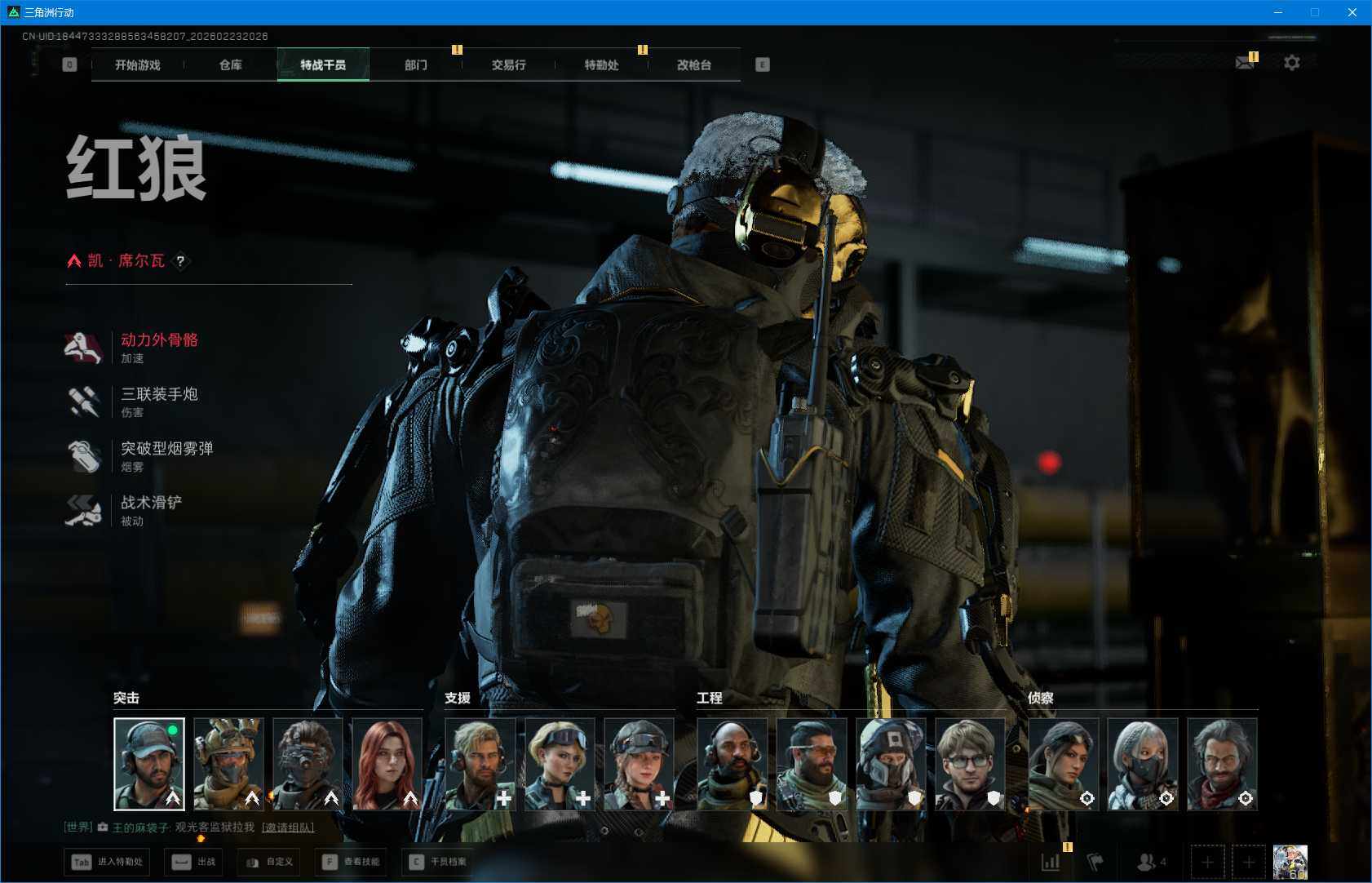Click the Q key previous-tab icon
This screenshot has width=1372, height=883.
69,64
